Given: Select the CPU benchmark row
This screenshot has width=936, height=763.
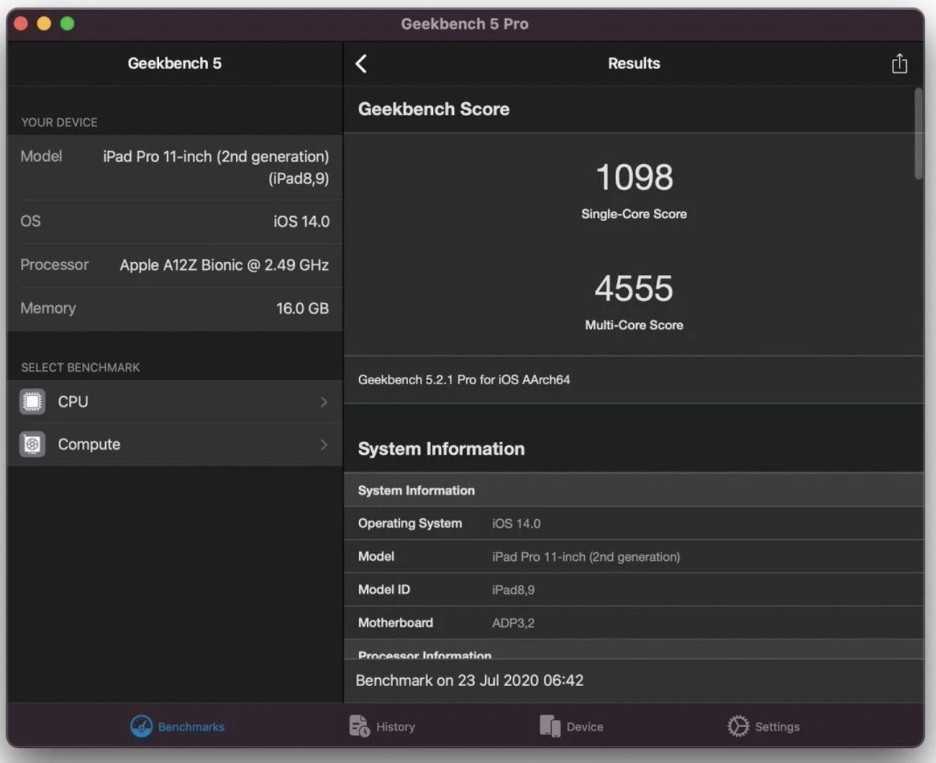Looking at the screenshot, I should (x=174, y=402).
